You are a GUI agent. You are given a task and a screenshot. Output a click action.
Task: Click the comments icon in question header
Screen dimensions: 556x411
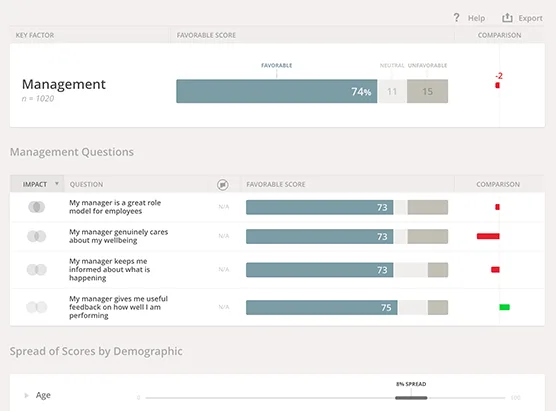click(x=223, y=184)
